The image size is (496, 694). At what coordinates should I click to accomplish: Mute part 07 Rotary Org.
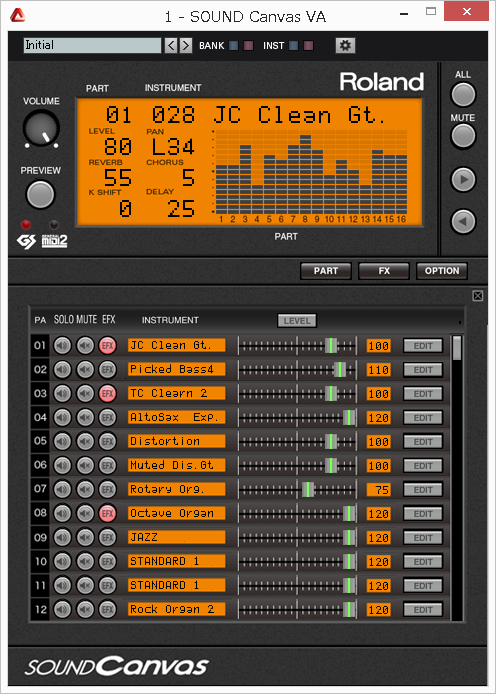pyautogui.click(x=85, y=489)
